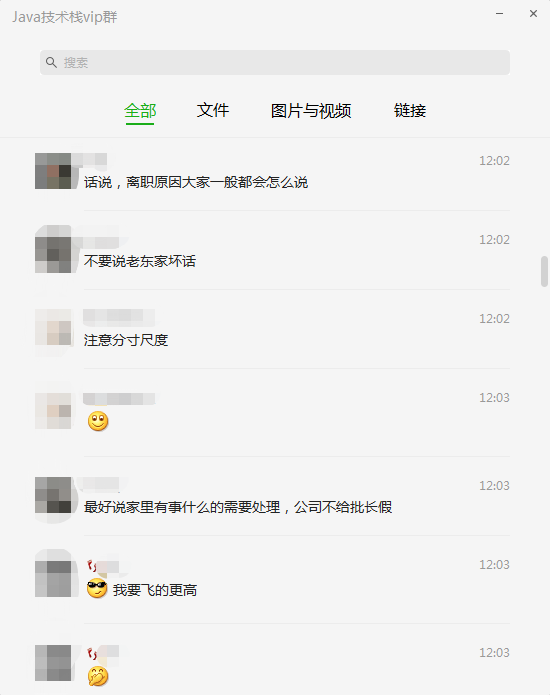
Task: Switch to the 链接 tab
Action: (410, 111)
